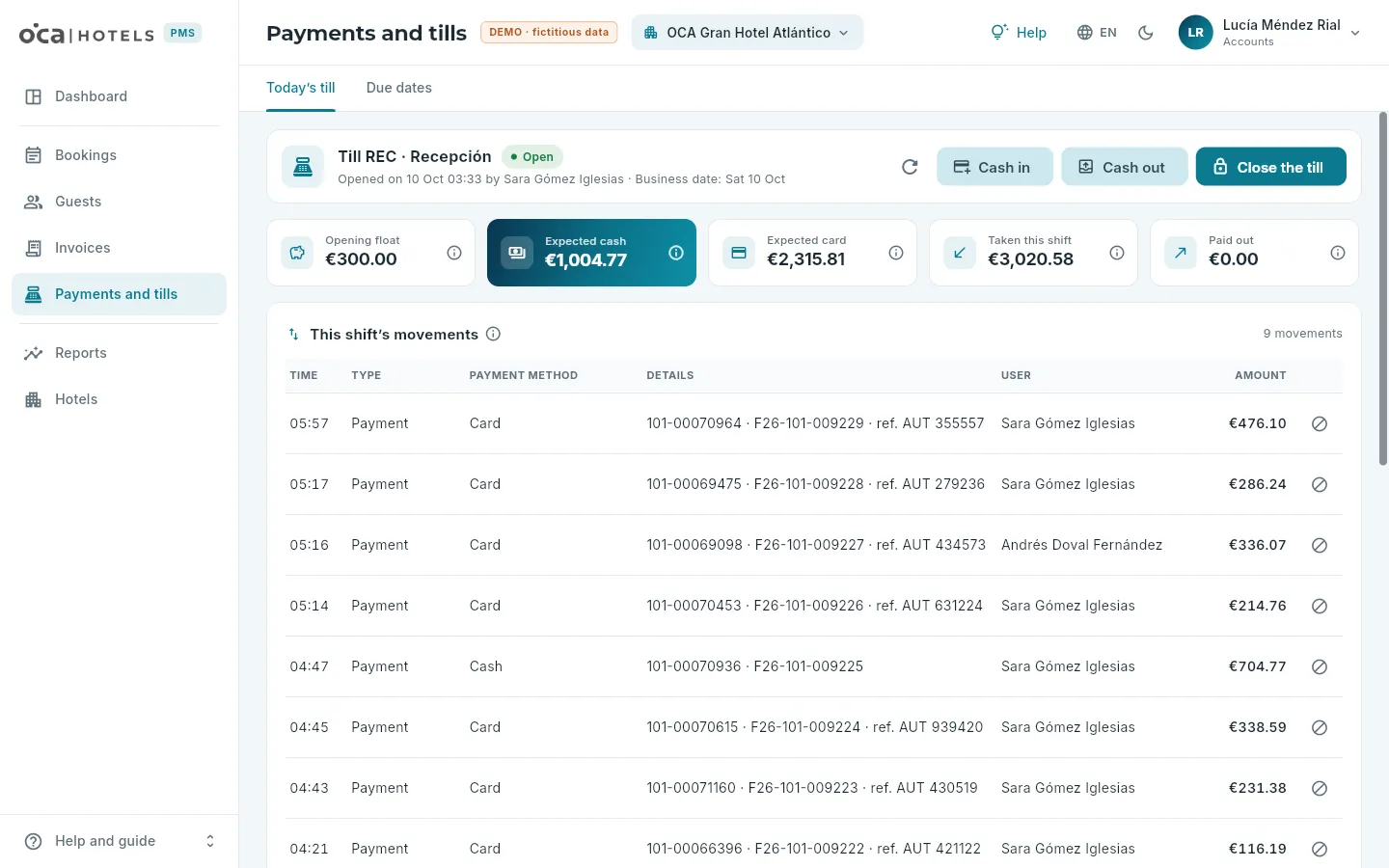Screen dimensions: 1389x868
Task: Click the Expected cash €1,004.77 card
Action: click(591, 253)
